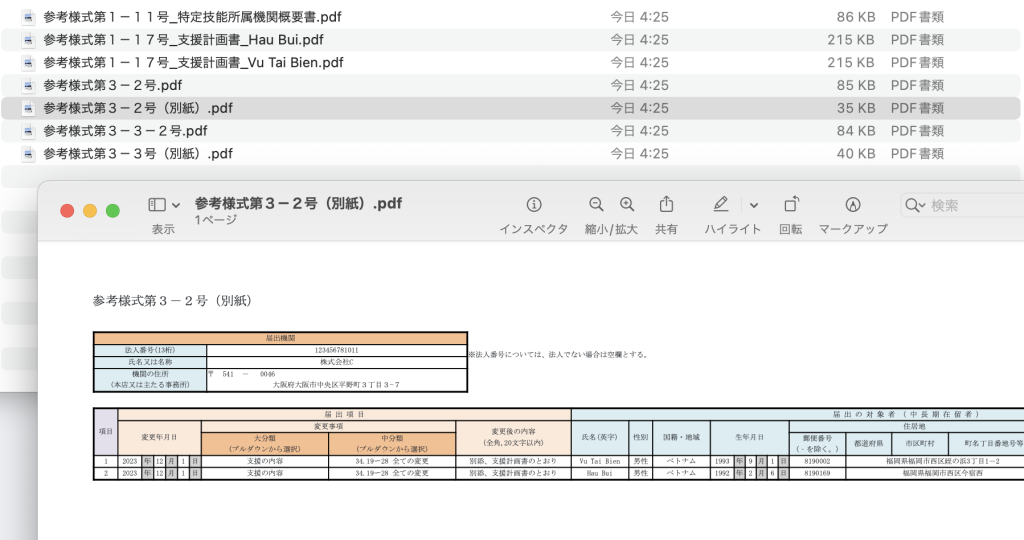Click PDF icon of 参考様式第3-2号.pdf
Image resolution: width=1024 pixels, height=540 pixels.
click(28, 86)
